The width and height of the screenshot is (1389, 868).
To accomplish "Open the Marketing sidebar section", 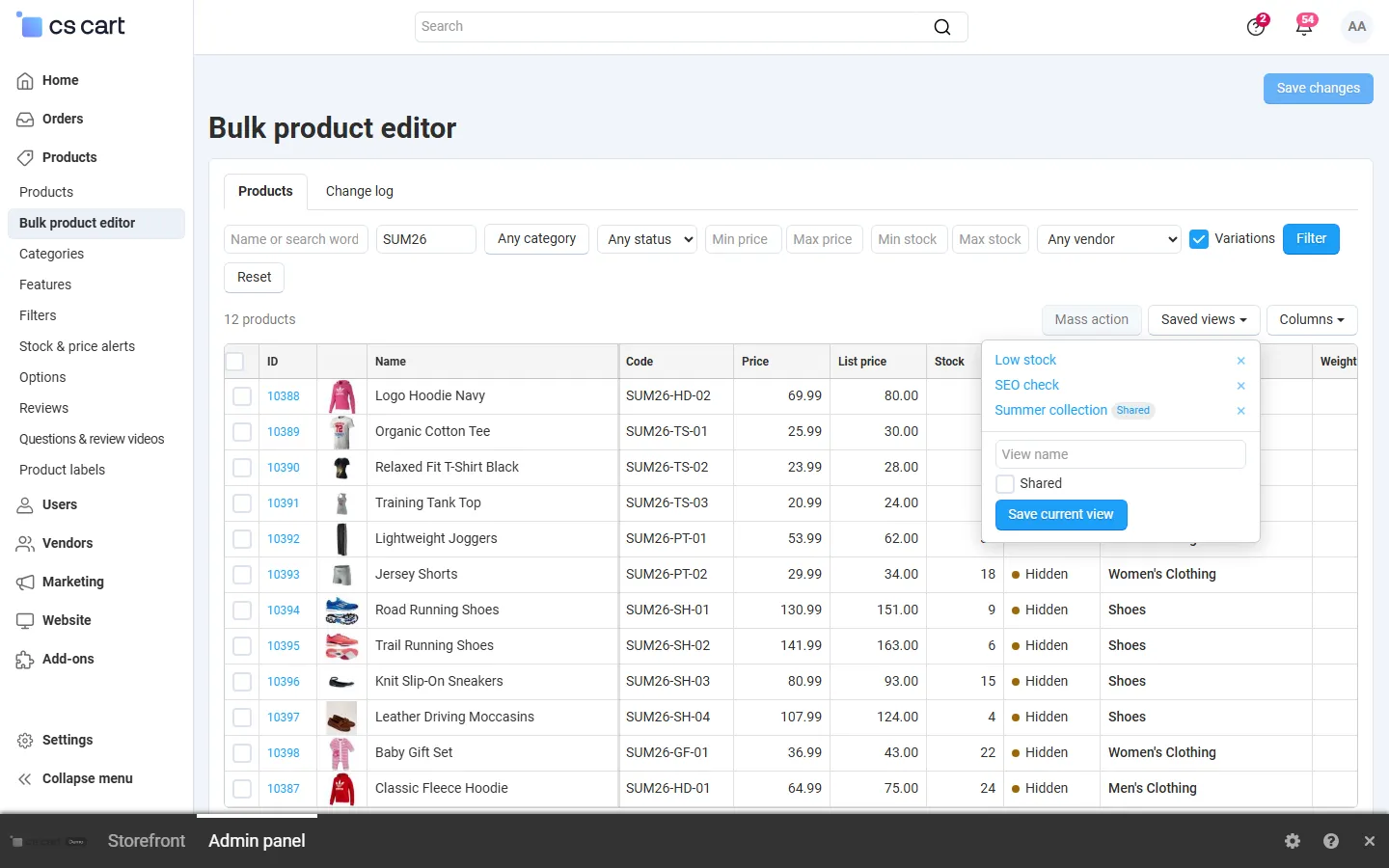I will [x=73, y=582].
